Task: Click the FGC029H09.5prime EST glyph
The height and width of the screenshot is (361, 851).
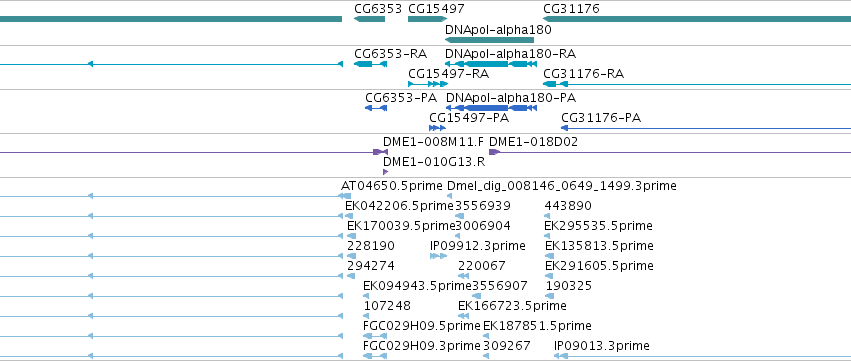Action: pyautogui.click(x=375, y=336)
